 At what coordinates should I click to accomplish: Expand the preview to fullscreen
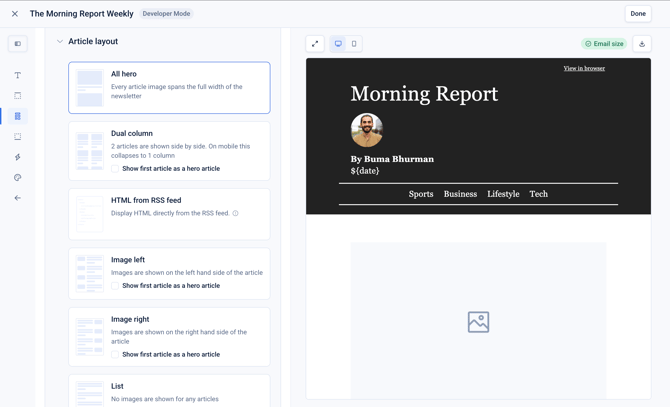(315, 44)
